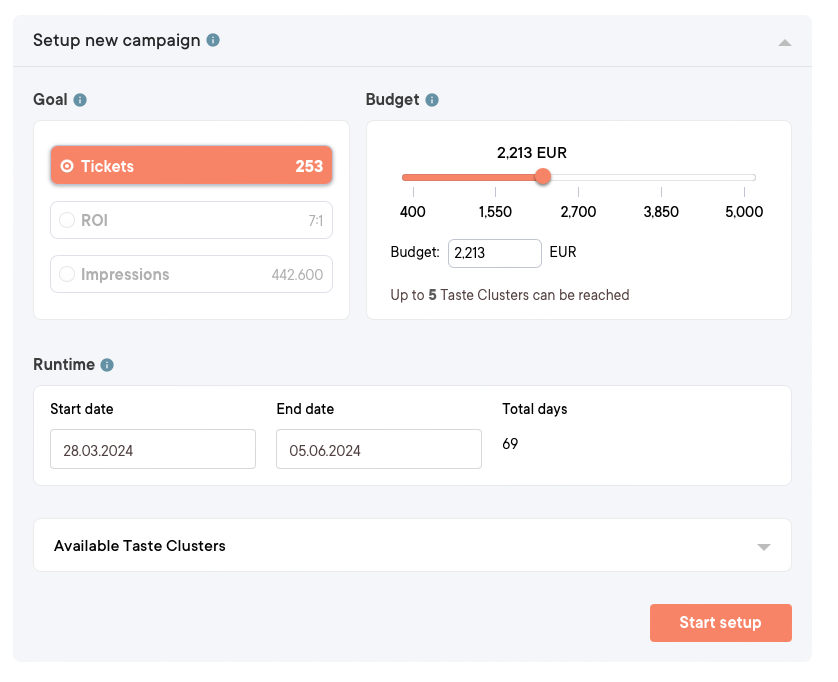838x682 pixels.
Task: Click the target icon inside the Tickets option
Action: coord(69,166)
